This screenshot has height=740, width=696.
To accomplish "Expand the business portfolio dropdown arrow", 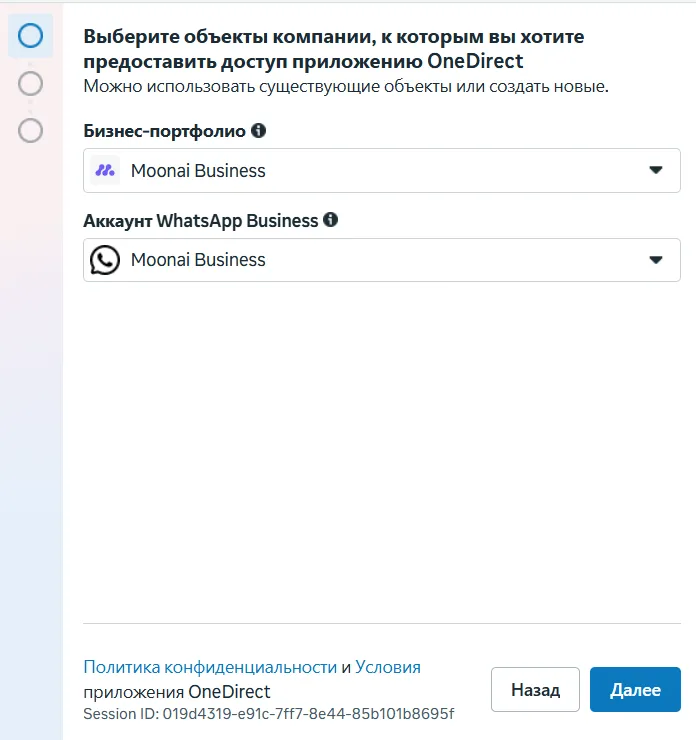I will (656, 170).
